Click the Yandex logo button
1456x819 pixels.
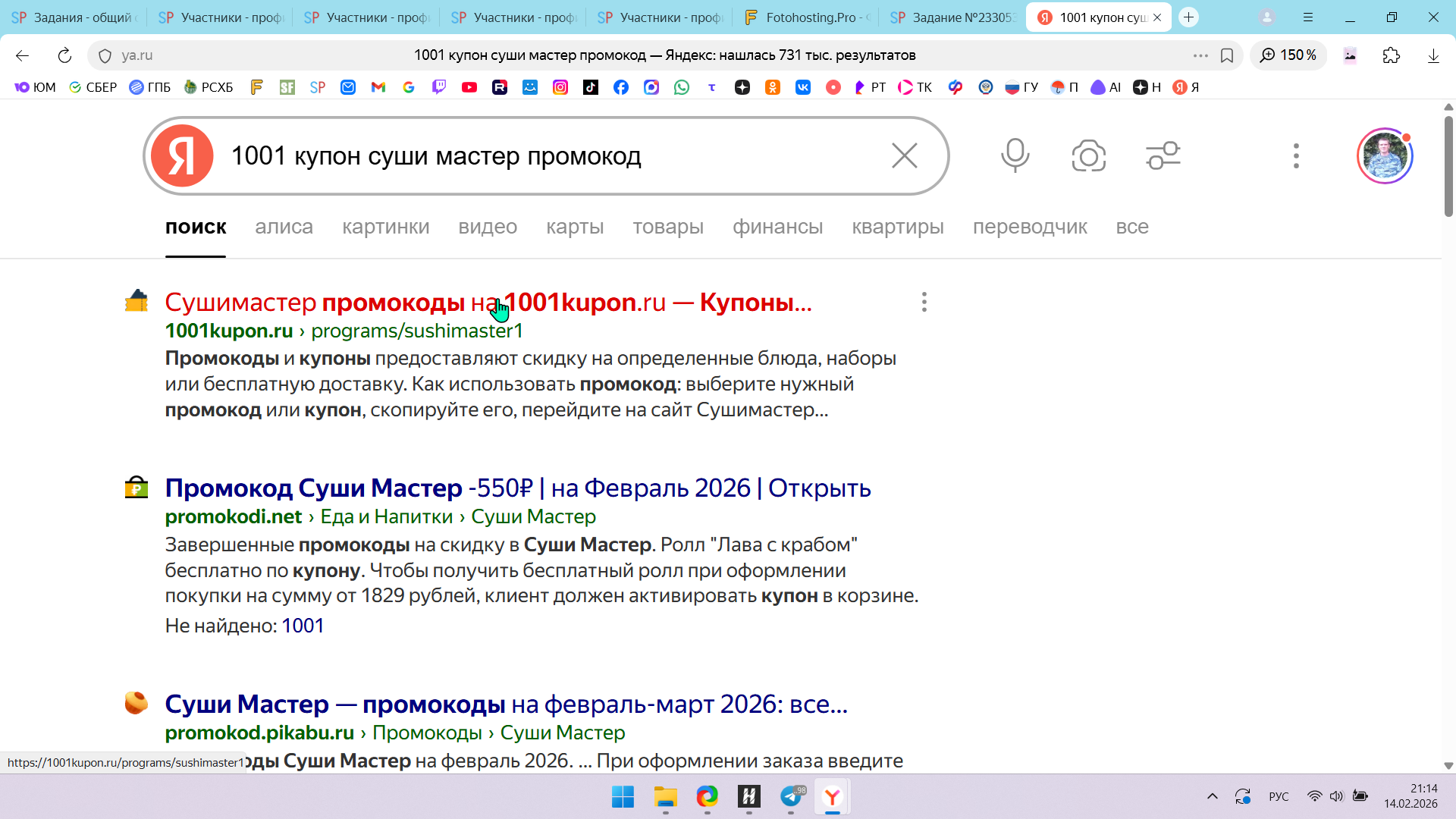[x=182, y=155]
